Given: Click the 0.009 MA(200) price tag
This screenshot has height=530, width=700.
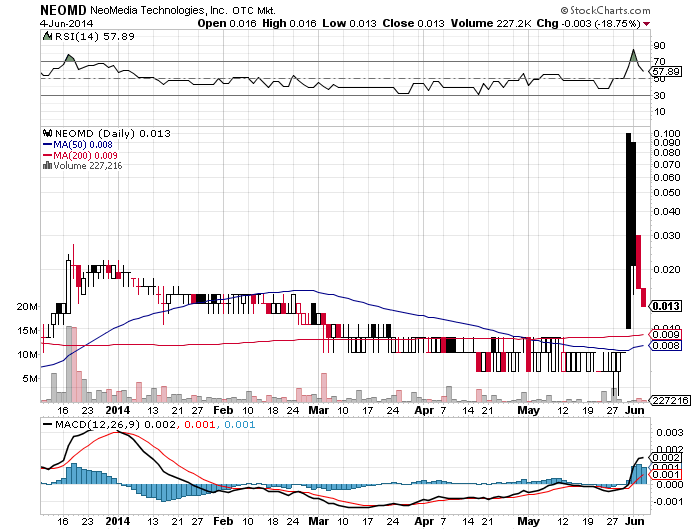Looking at the screenshot, I should [x=665, y=335].
